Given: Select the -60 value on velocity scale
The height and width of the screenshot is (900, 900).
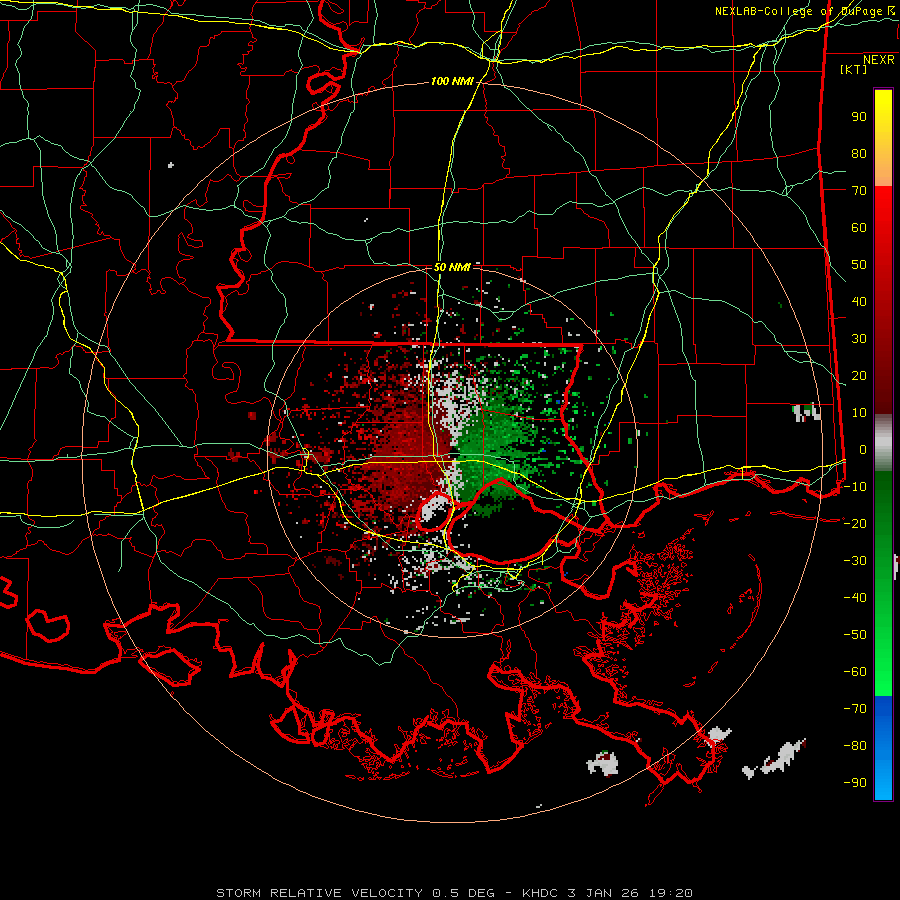Looking at the screenshot, I should [x=855, y=672].
